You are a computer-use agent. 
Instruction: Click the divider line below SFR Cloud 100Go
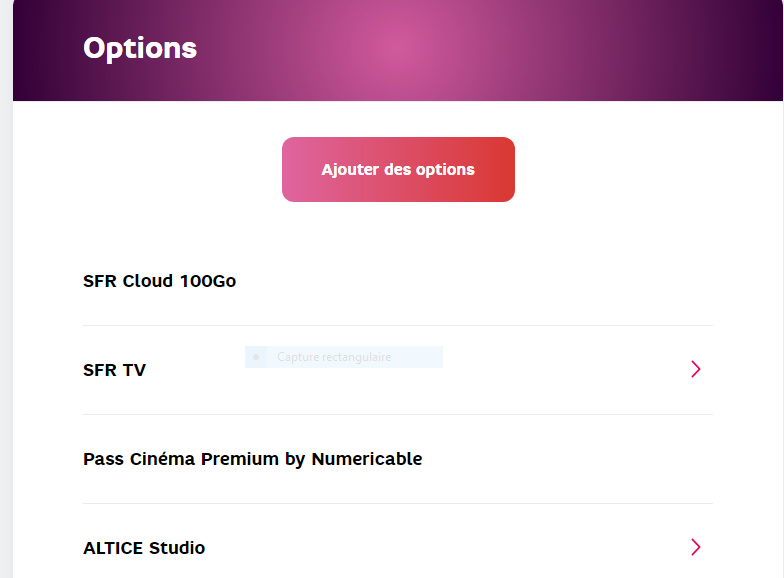[398, 325]
